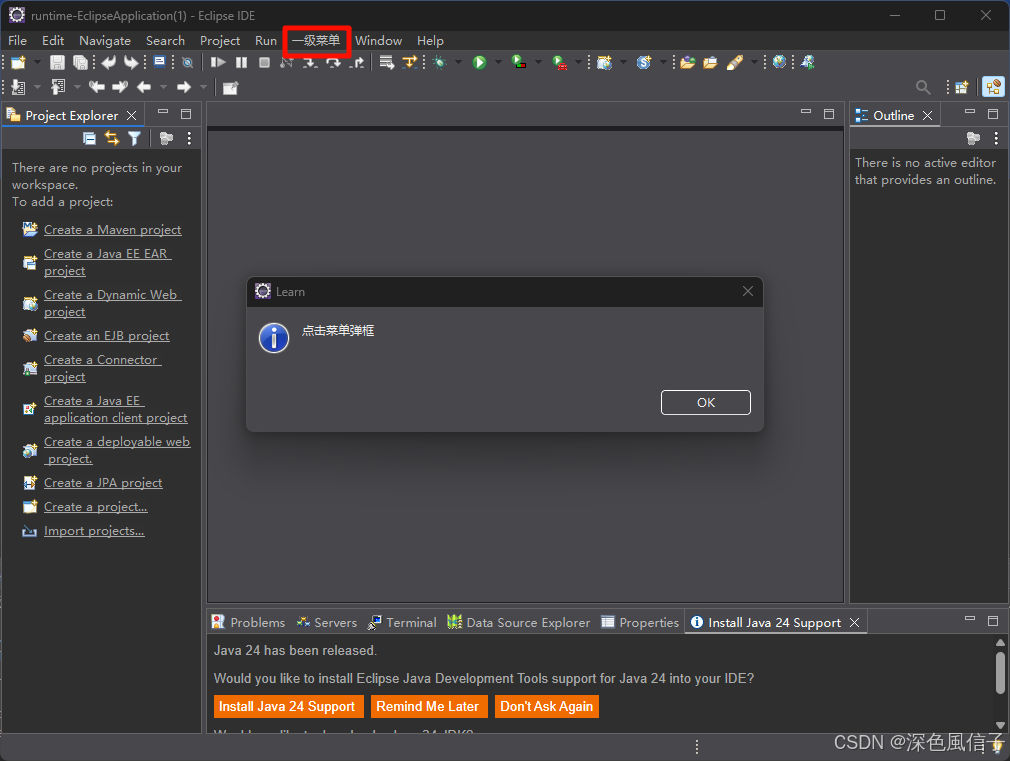This screenshot has width=1010, height=761.
Task: Open the Help menu
Action: coord(430,41)
